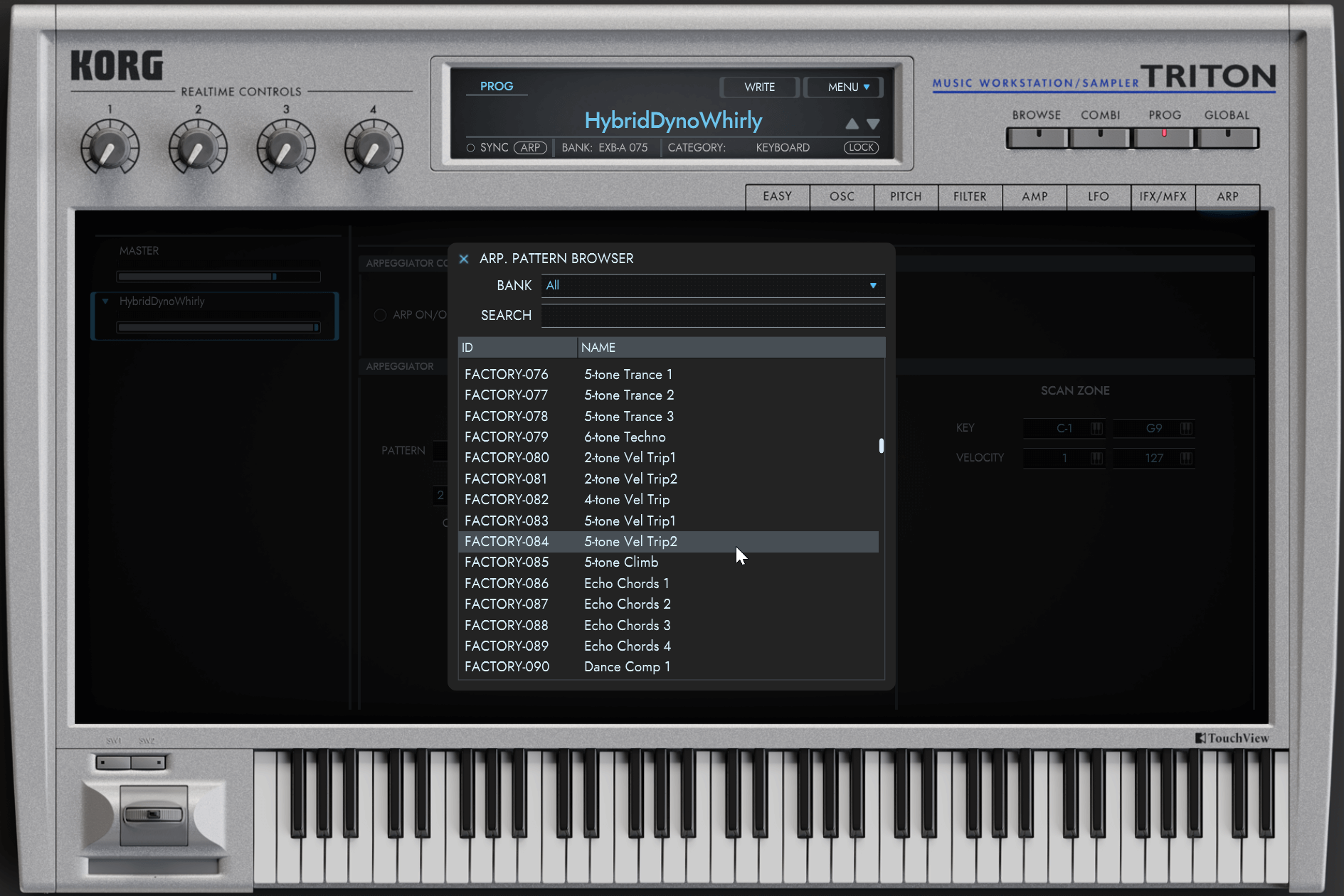Select pattern 2-tone Vel Trip1
The height and width of the screenshot is (896, 1344).
point(668,457)
